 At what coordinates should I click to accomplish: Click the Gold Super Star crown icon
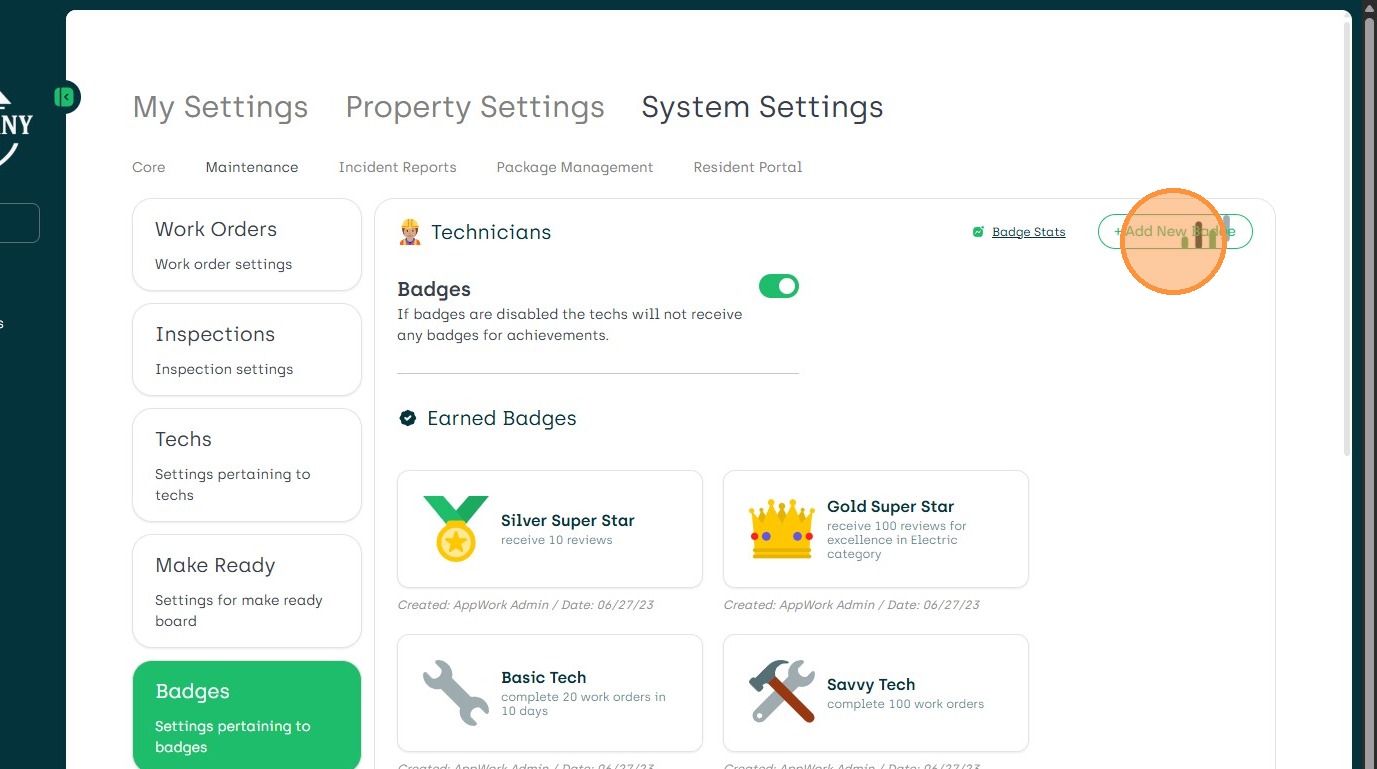(x=781, y=529)
